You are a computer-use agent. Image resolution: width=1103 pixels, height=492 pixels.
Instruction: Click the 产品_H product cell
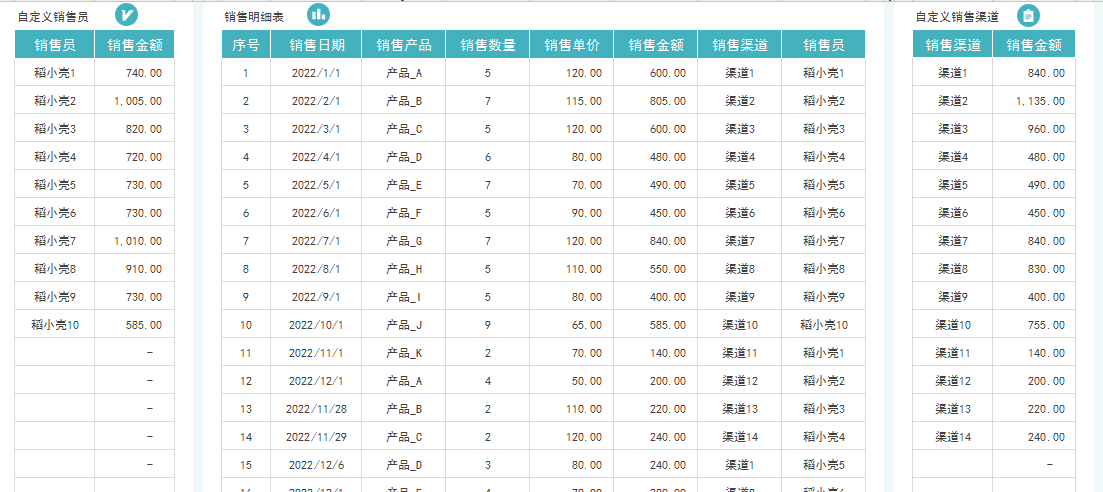tap(404, 268)
